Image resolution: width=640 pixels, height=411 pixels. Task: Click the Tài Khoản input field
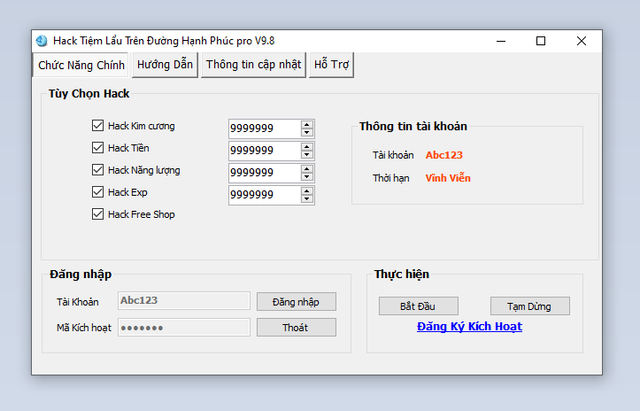pyautogui.click(x=183, y=300)
